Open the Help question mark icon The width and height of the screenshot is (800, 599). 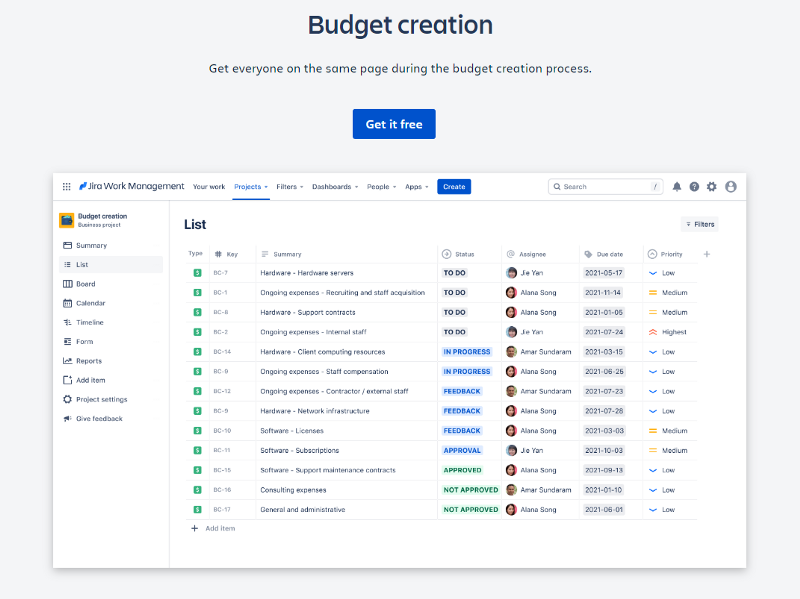click(694, 187)
